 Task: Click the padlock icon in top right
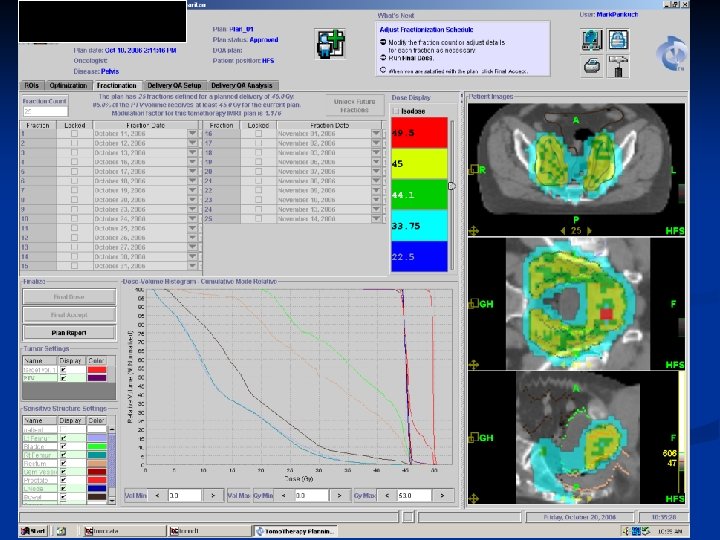tap(618, 40)
